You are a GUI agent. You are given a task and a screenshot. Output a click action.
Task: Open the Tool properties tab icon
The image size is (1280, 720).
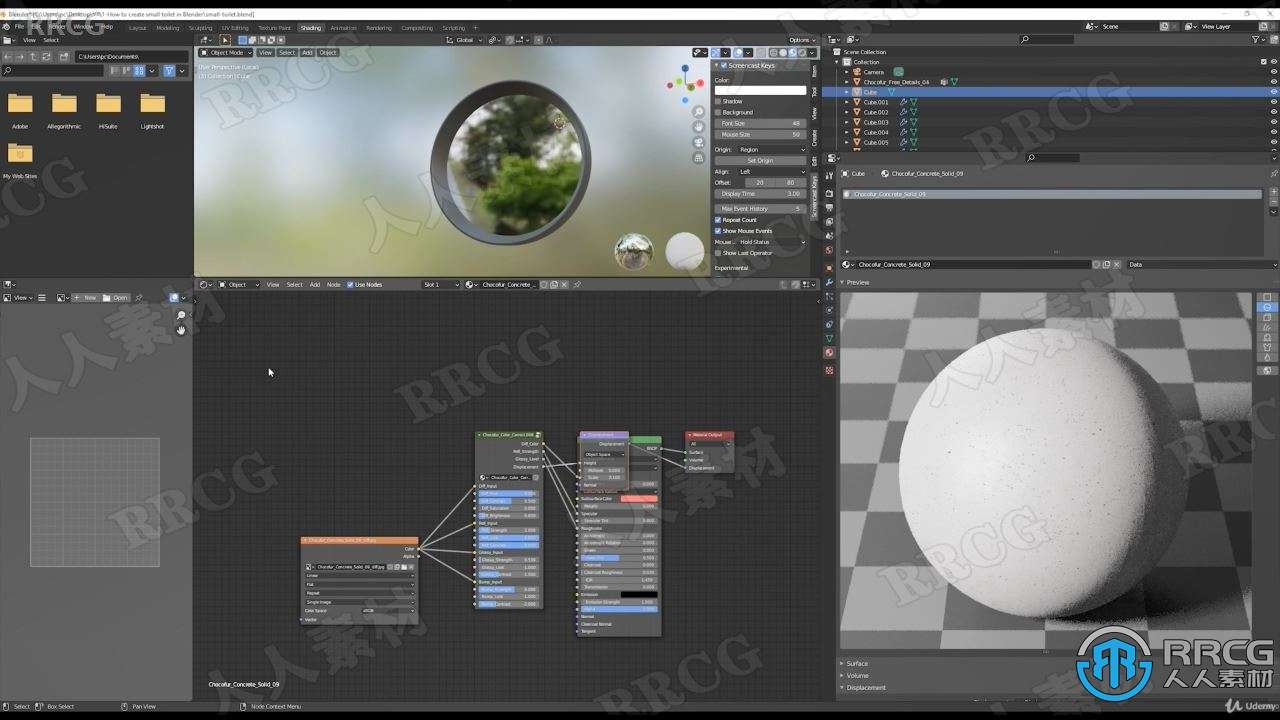pyautogui.click(x=829, y=176)
